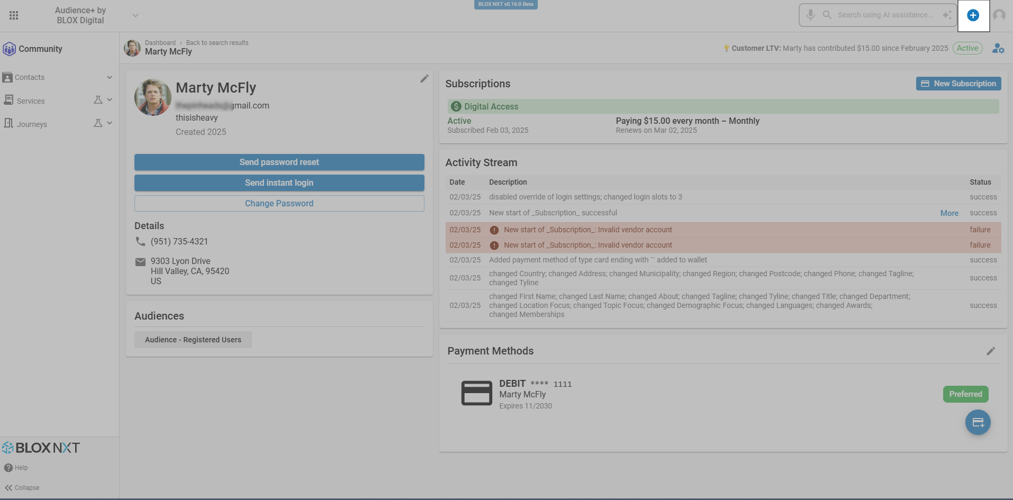
Task: Click the small Marty avatar in breadcrumb bar
Action: 132,48
